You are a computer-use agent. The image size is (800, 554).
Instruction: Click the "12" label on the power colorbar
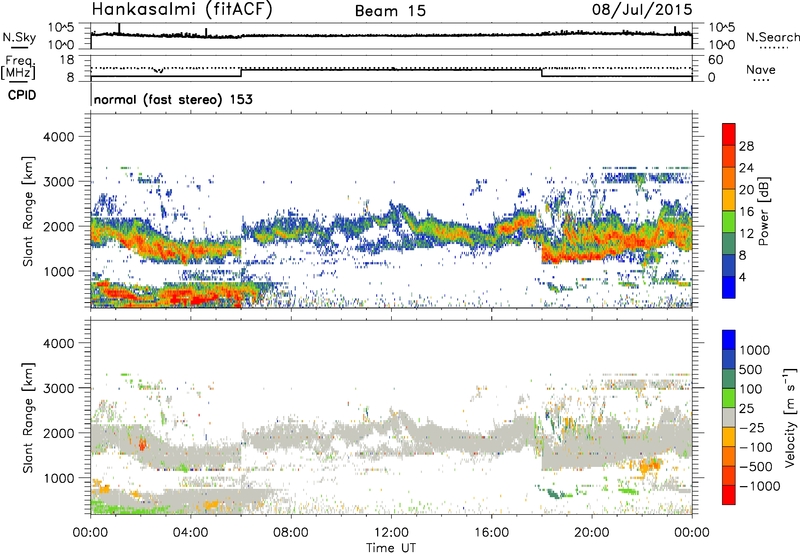(746, 234)
